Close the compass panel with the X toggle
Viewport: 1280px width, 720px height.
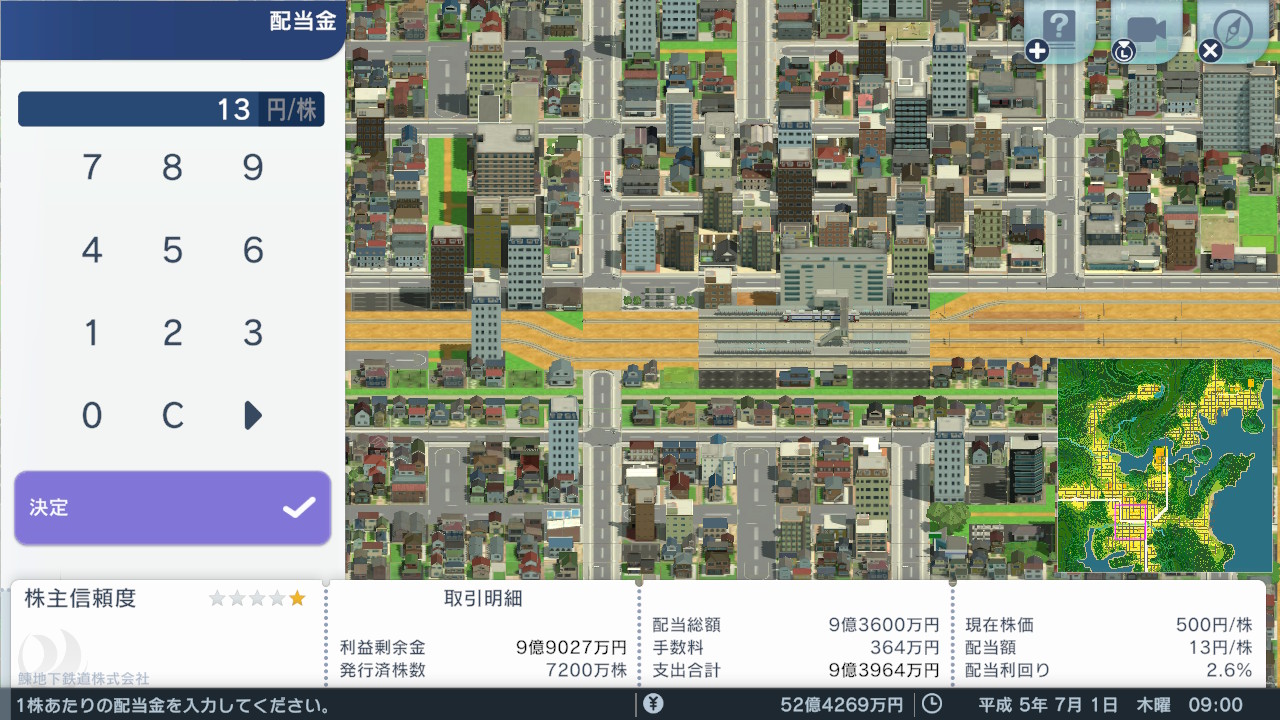[1210, 48]
